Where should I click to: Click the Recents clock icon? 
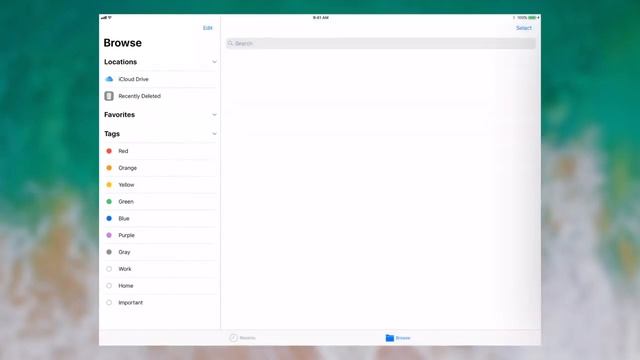click(x=233, y=338)
